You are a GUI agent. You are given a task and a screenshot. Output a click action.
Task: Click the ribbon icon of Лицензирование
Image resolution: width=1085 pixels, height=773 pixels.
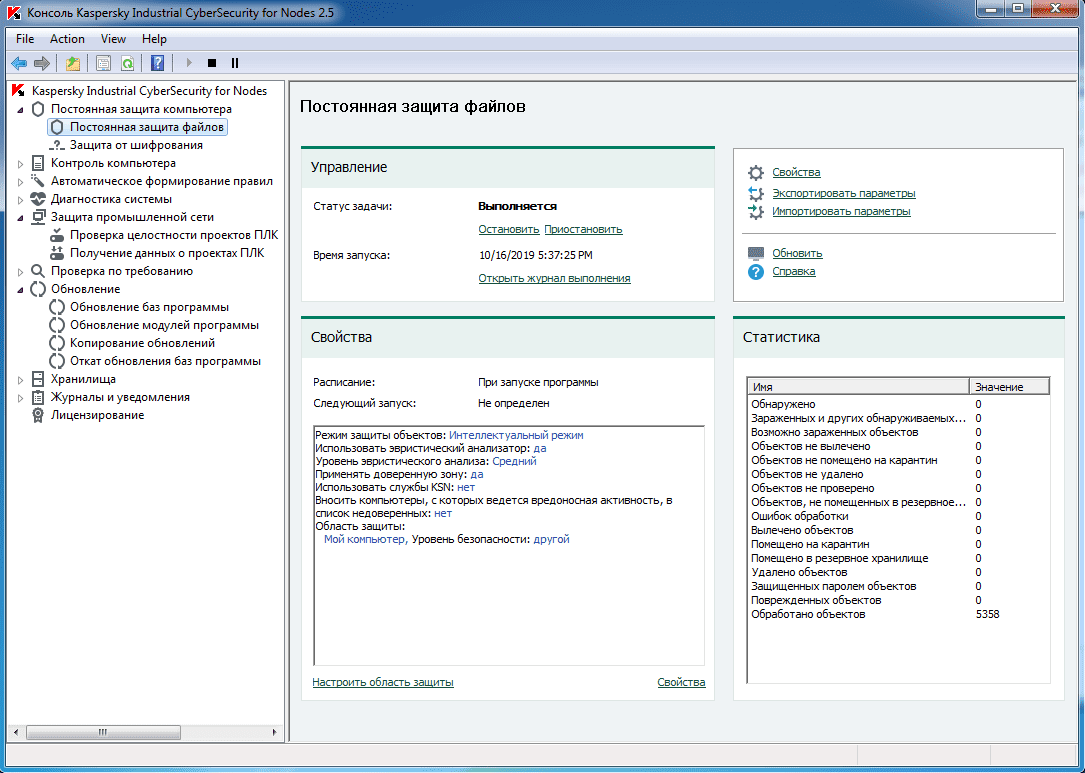coord(38,415)
